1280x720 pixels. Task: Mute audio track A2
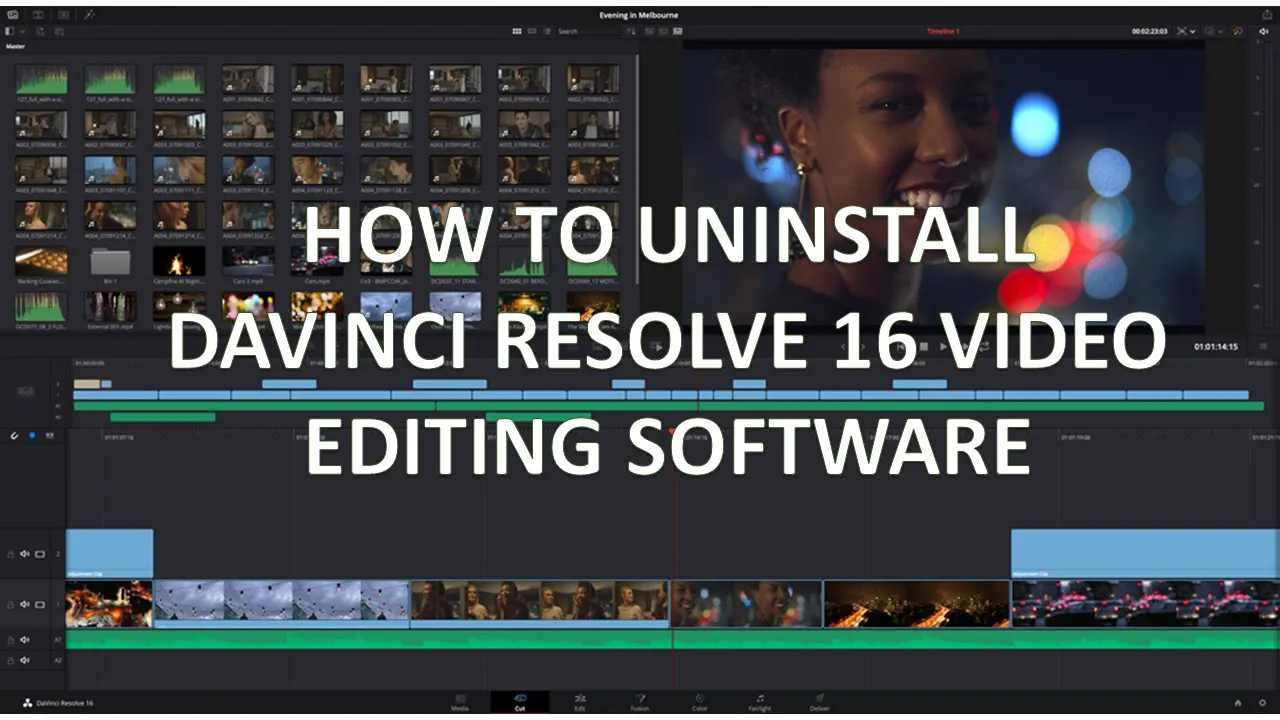[25, 660]
